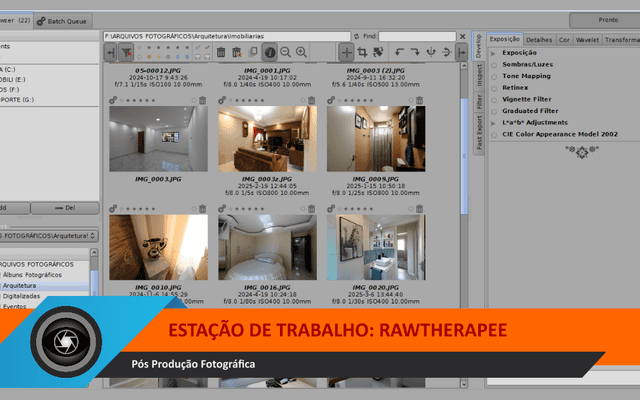Viewport: 640px width, 400px height.
Task: Send IMG_0003z.JPG to batch queue via gears icon
Action: tap(222, 100)
